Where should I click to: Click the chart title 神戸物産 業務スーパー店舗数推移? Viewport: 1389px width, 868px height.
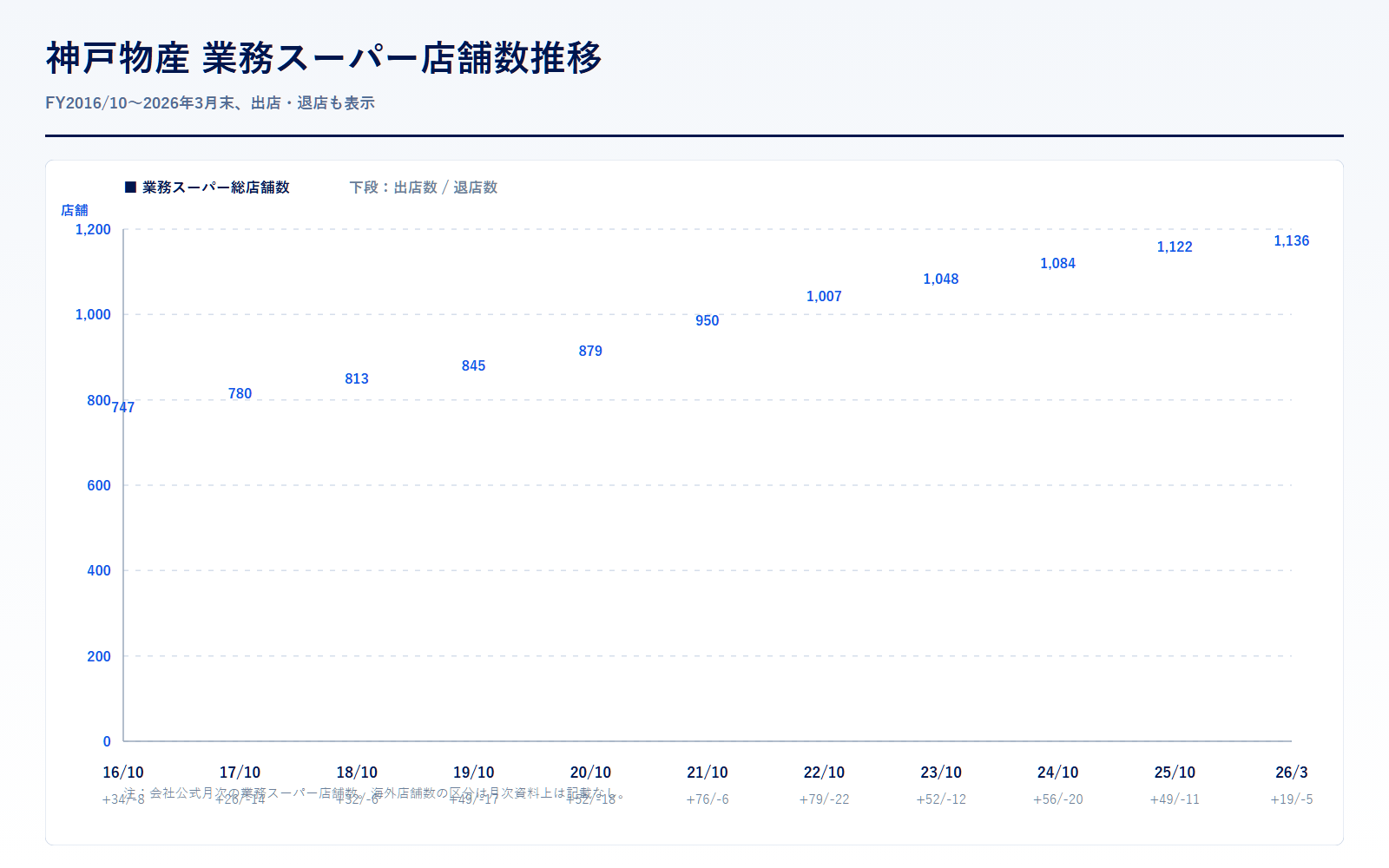[324, 58]
